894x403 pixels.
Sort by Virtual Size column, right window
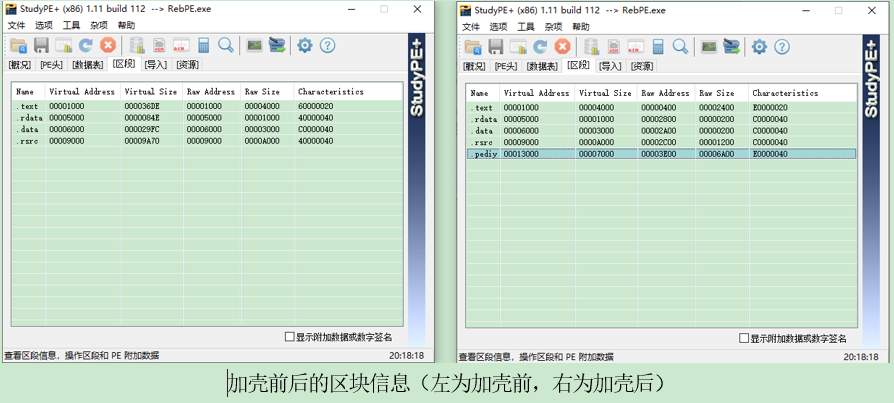(606, 93)
